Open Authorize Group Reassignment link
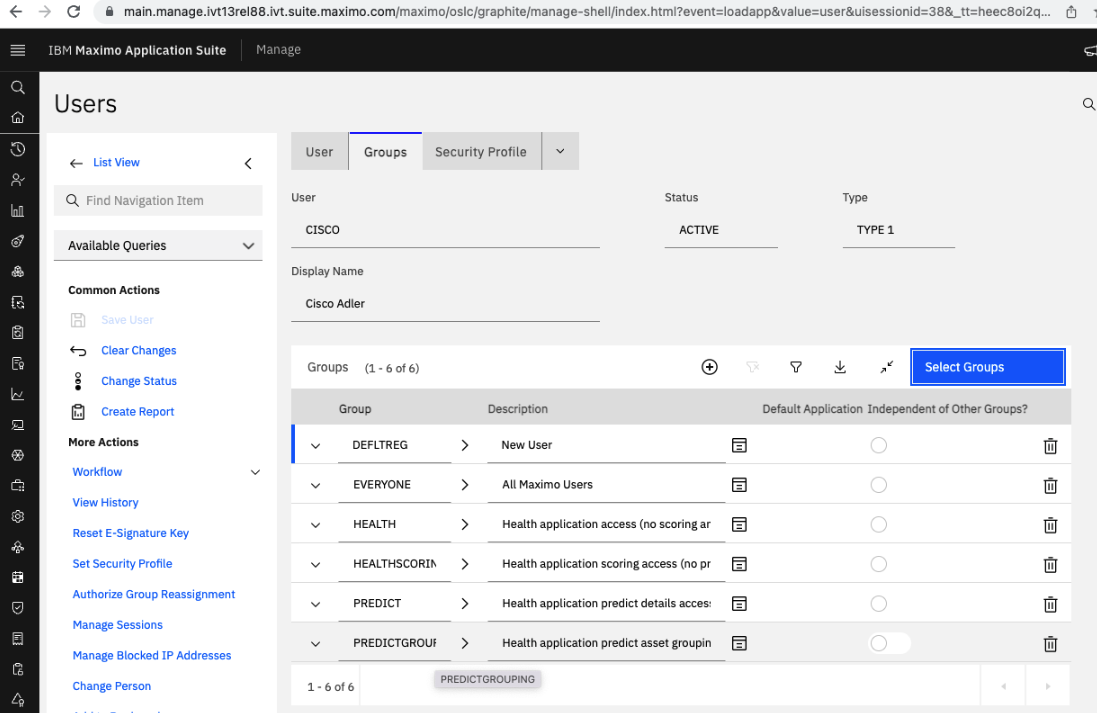The height and width of the screenshot is (713, 1097). point(154,594)
